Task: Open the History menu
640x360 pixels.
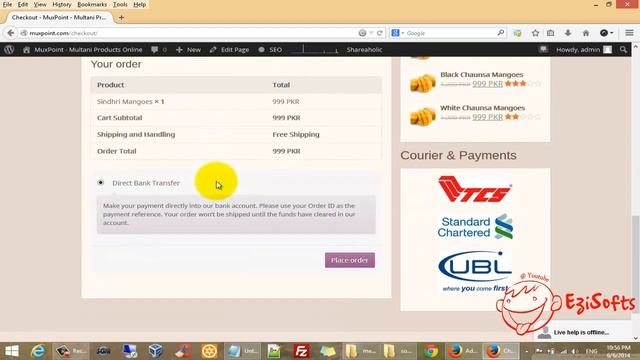Action: click(62, 4)
